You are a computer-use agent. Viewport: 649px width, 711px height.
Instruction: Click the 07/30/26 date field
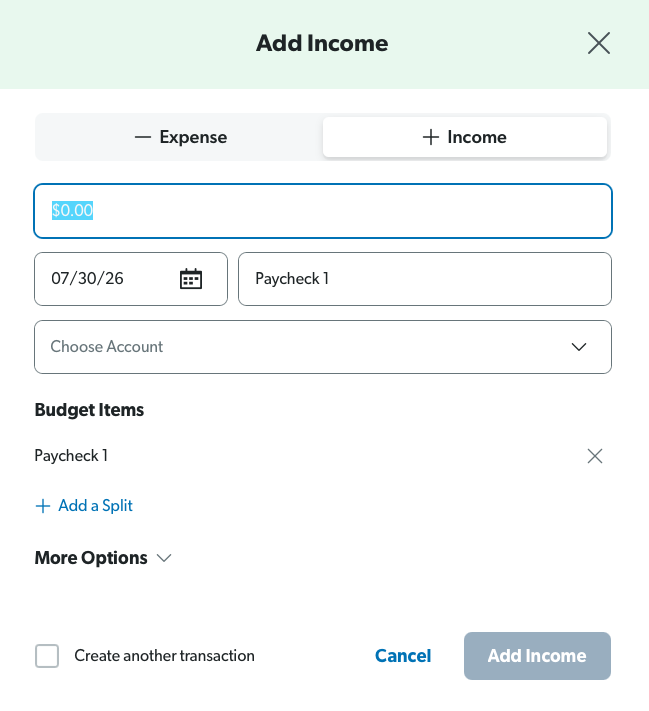point(131,279)
